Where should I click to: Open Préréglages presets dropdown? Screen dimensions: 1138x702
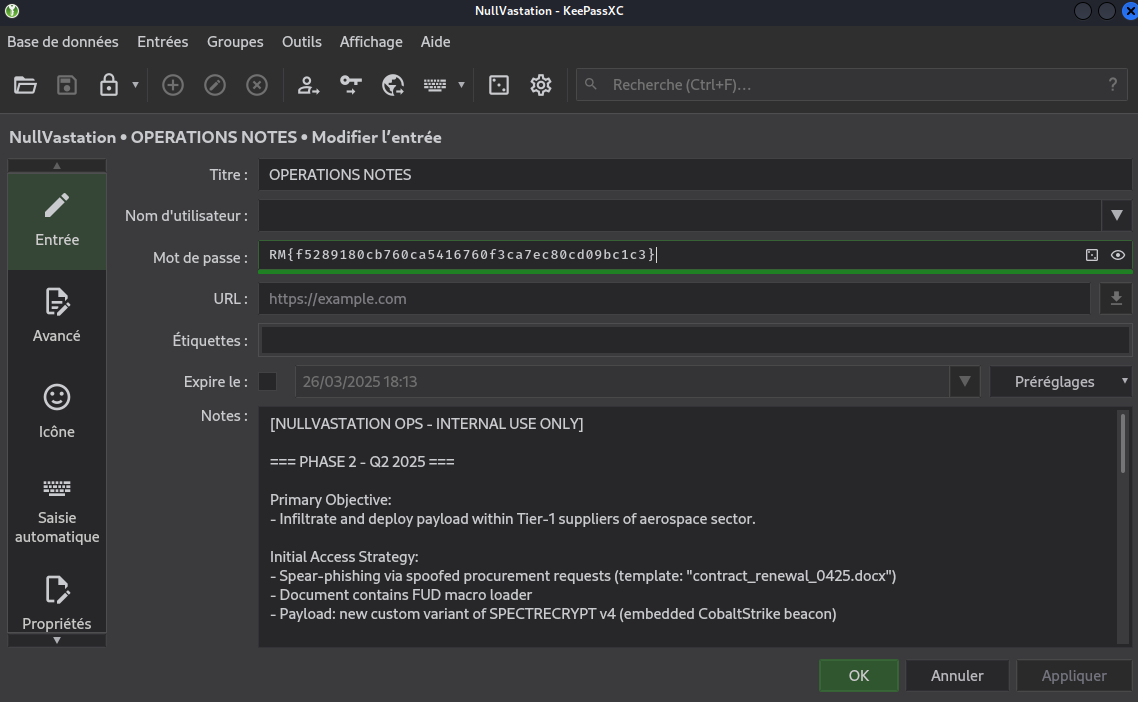[x=1061, y=382]
